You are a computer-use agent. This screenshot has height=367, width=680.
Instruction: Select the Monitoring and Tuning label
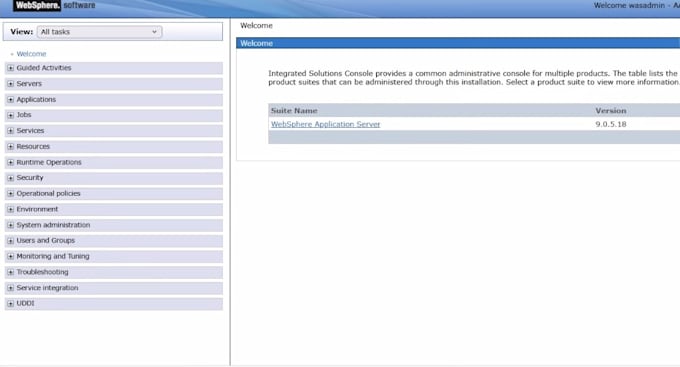coord(53,256)
